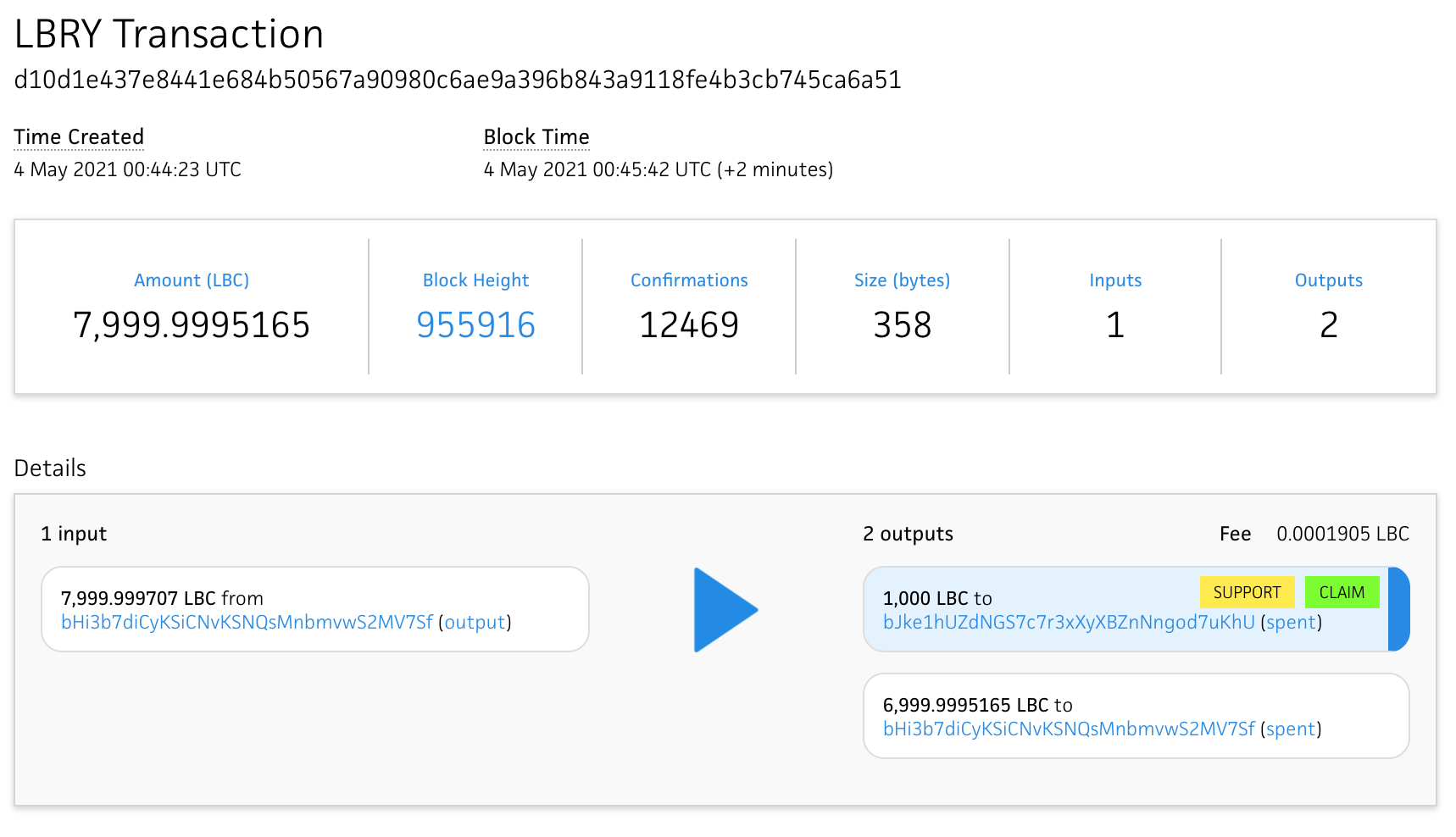This screenshot has height=837, width=1456.
Task: Open block height 955916 link
Action: tap(475, 325)
